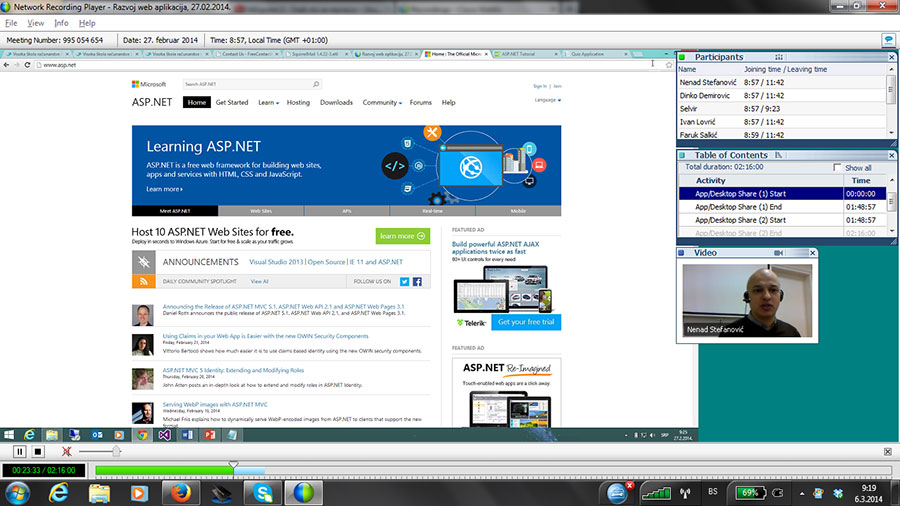Open the Language dropdown on ASP.NET page

coord(548,100)
